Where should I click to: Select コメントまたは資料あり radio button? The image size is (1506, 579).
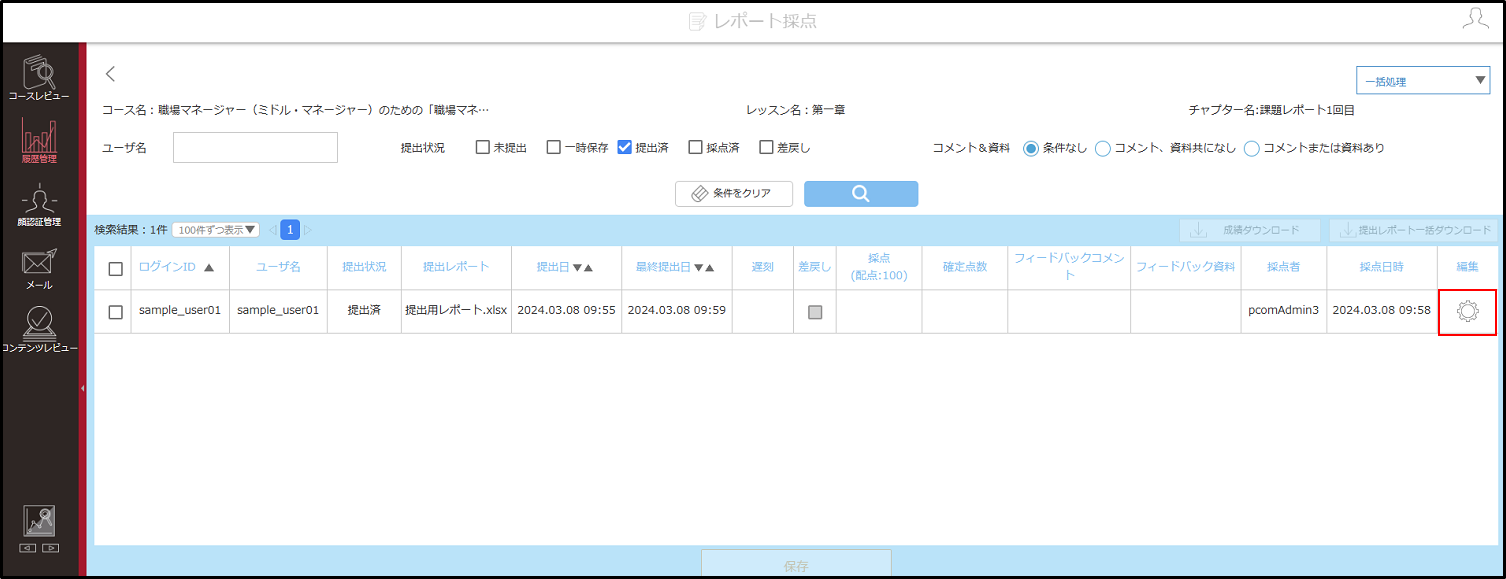(x=1252, y=148)
